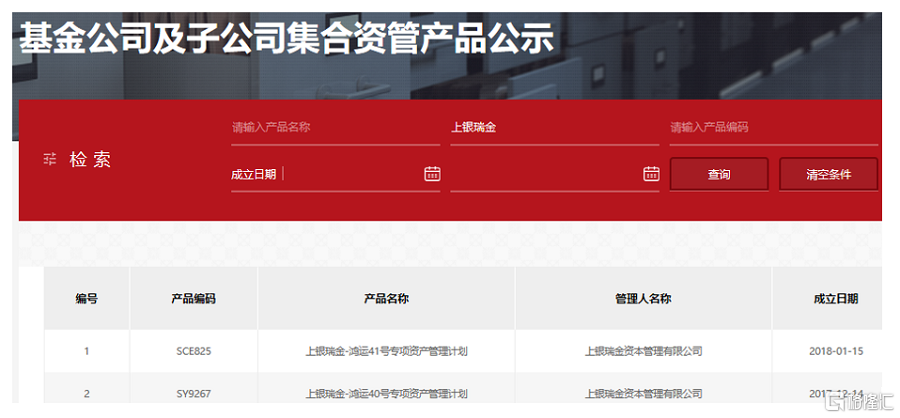Viewport: 900px width, 418px height.
Task: Click the 检索 search section label
Action: point(90,160)
